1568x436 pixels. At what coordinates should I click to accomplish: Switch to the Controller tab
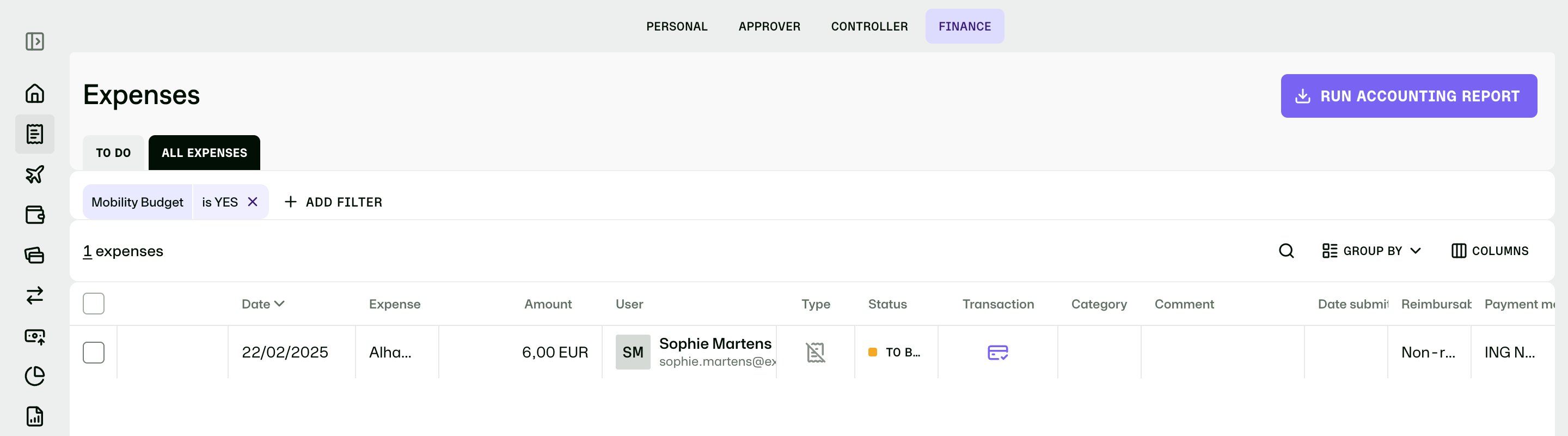pyautogui.click(x=869, y=26)
